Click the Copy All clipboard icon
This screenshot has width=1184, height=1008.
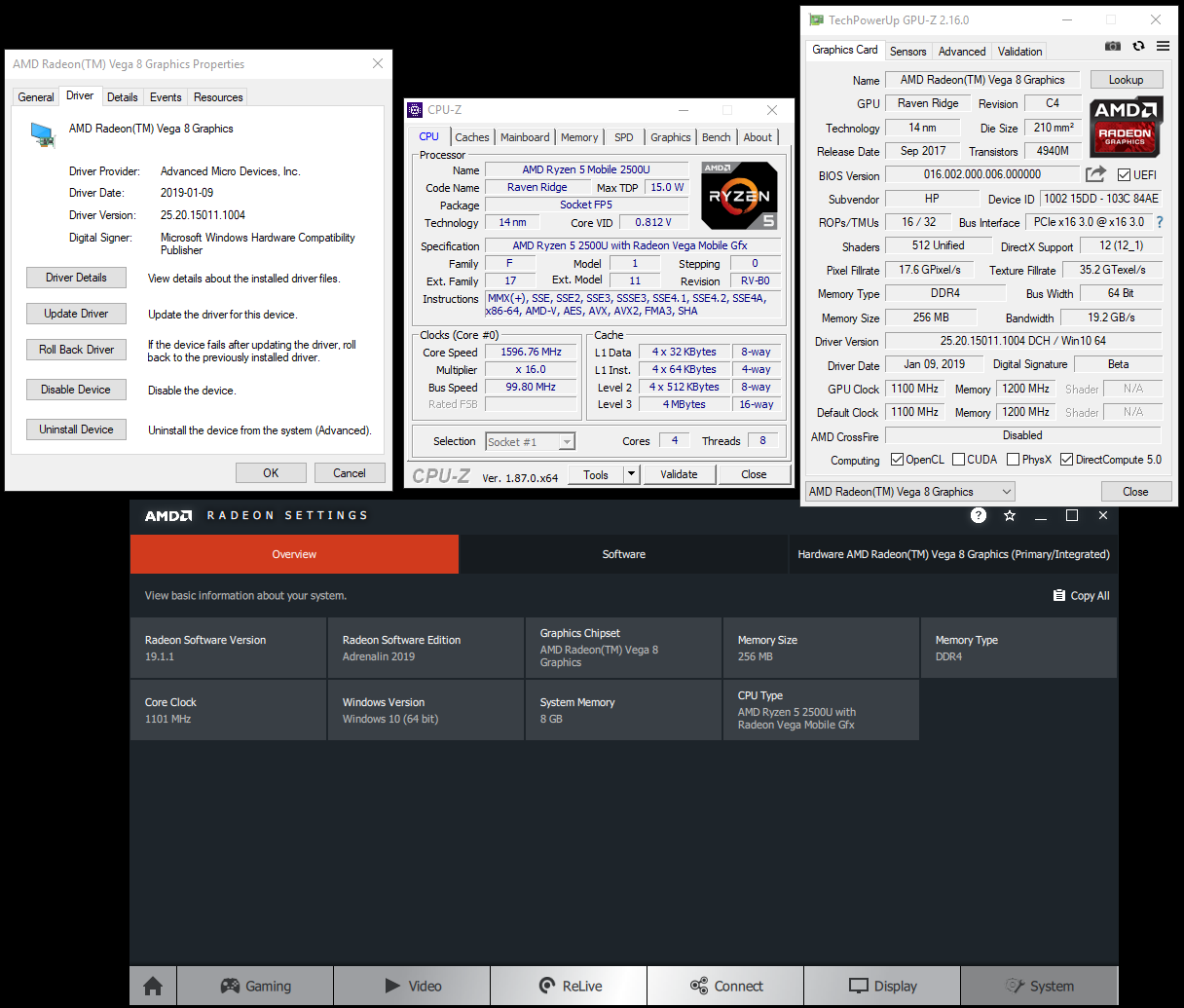click(x=1059, y=595)
